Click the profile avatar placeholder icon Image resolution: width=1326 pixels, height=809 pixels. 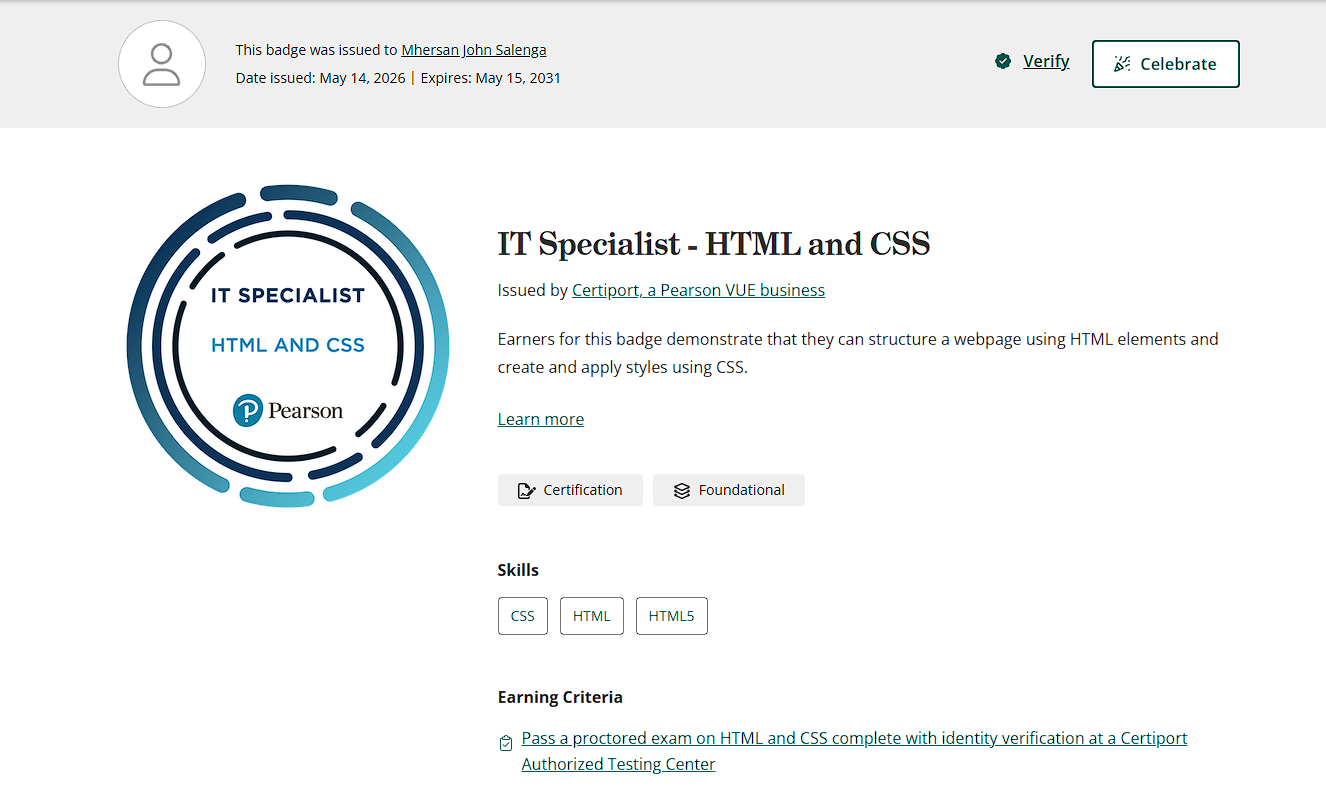click(162, 64)
